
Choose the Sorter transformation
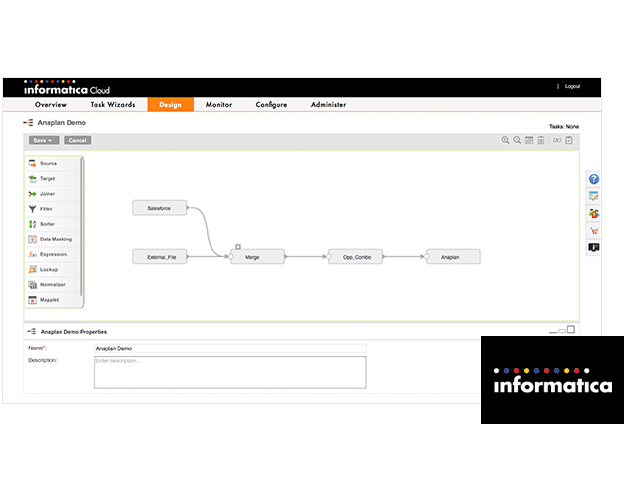pyautogui.click(x=53, y=224)
